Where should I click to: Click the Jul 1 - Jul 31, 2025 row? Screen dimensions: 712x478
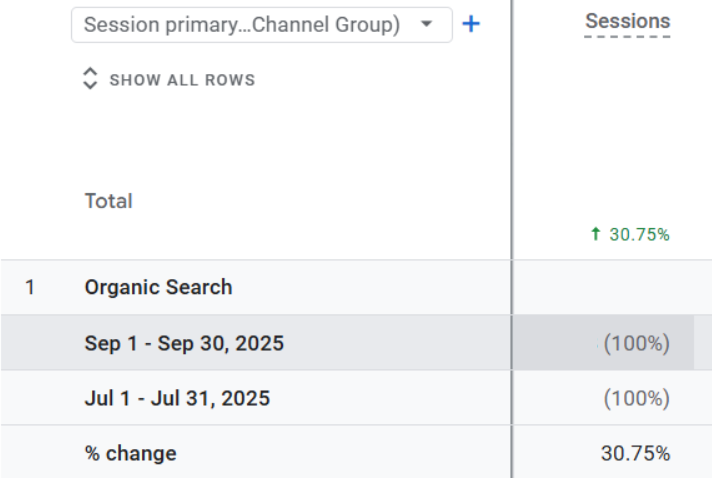[x=177, y=399]
